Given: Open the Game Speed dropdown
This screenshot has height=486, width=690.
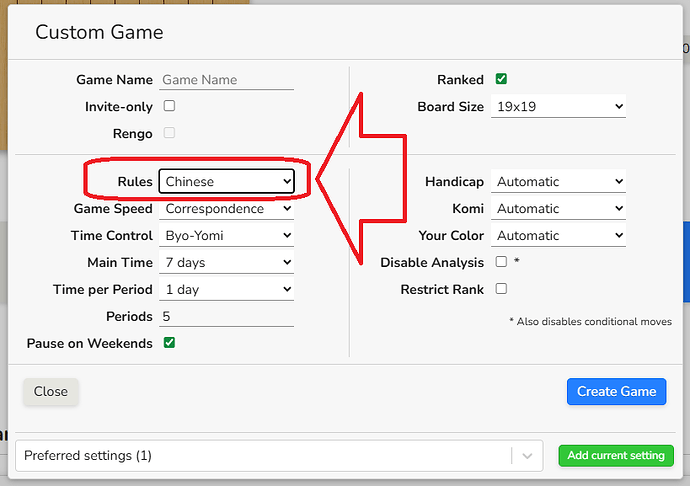Looking at the screenshot, I should tap(226, 209).
